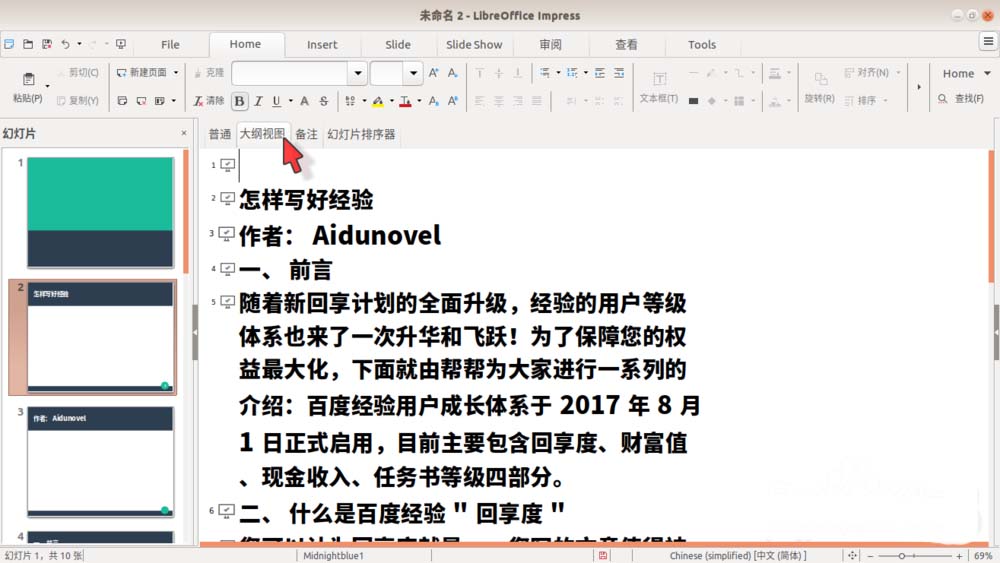Apply the red font color
This screenshot has width=1000, height=563.
point(405,101)
